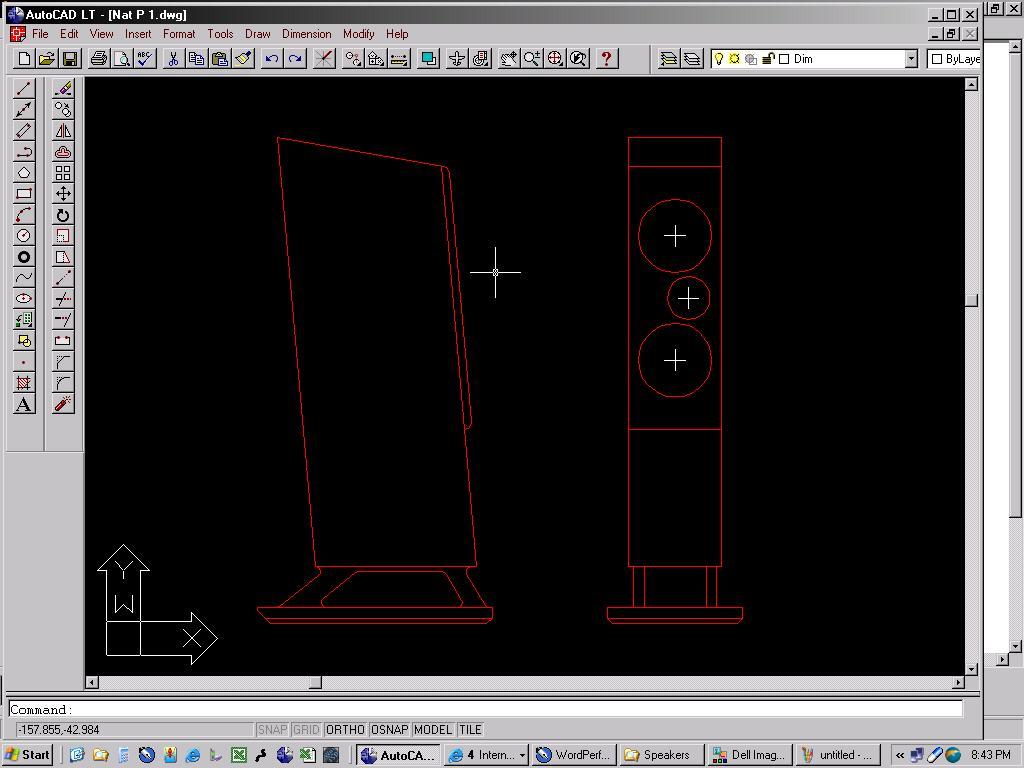Select the Fillet tool
The image size is (1025, 768).
click(x=63, y=383)
